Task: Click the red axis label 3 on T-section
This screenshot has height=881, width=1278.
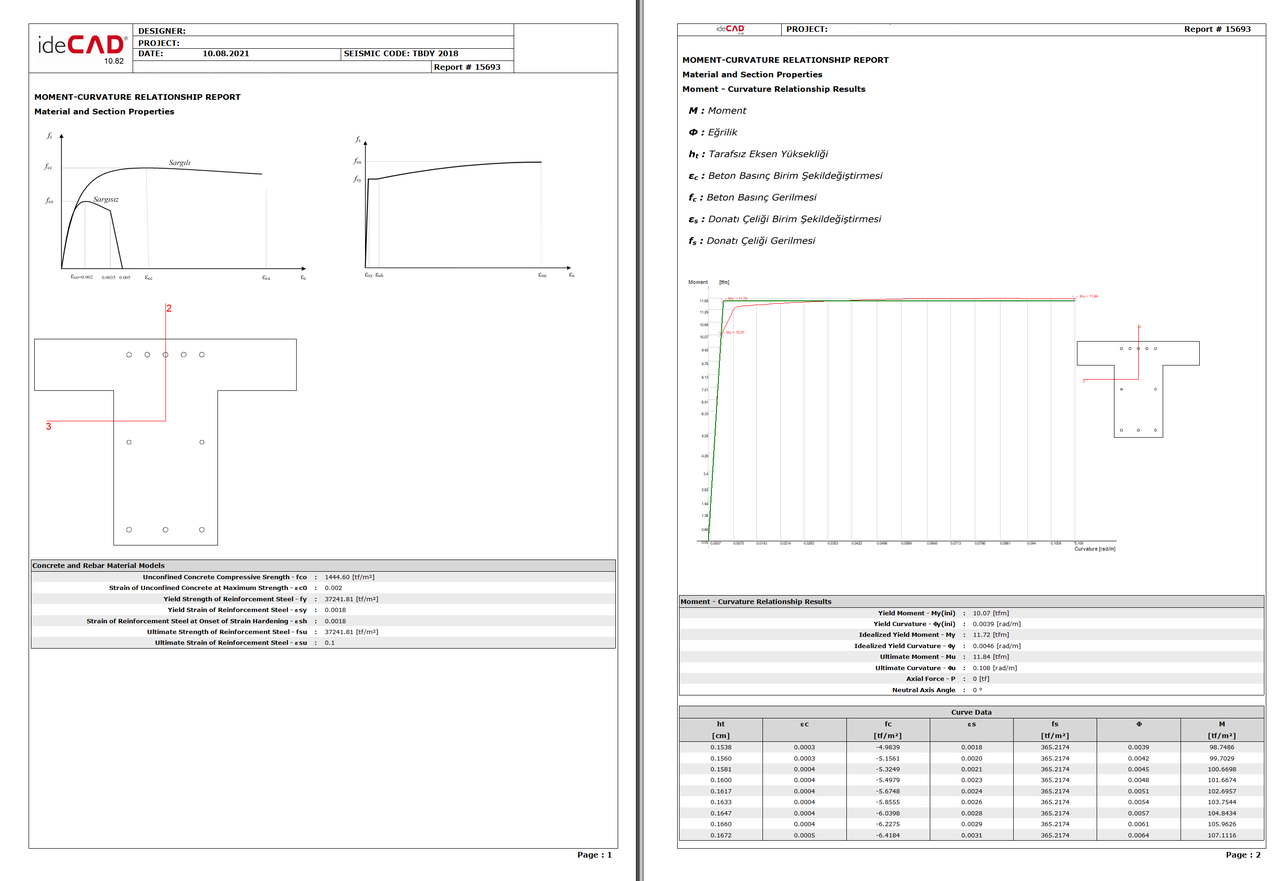Action: click(x=48, y=427)
